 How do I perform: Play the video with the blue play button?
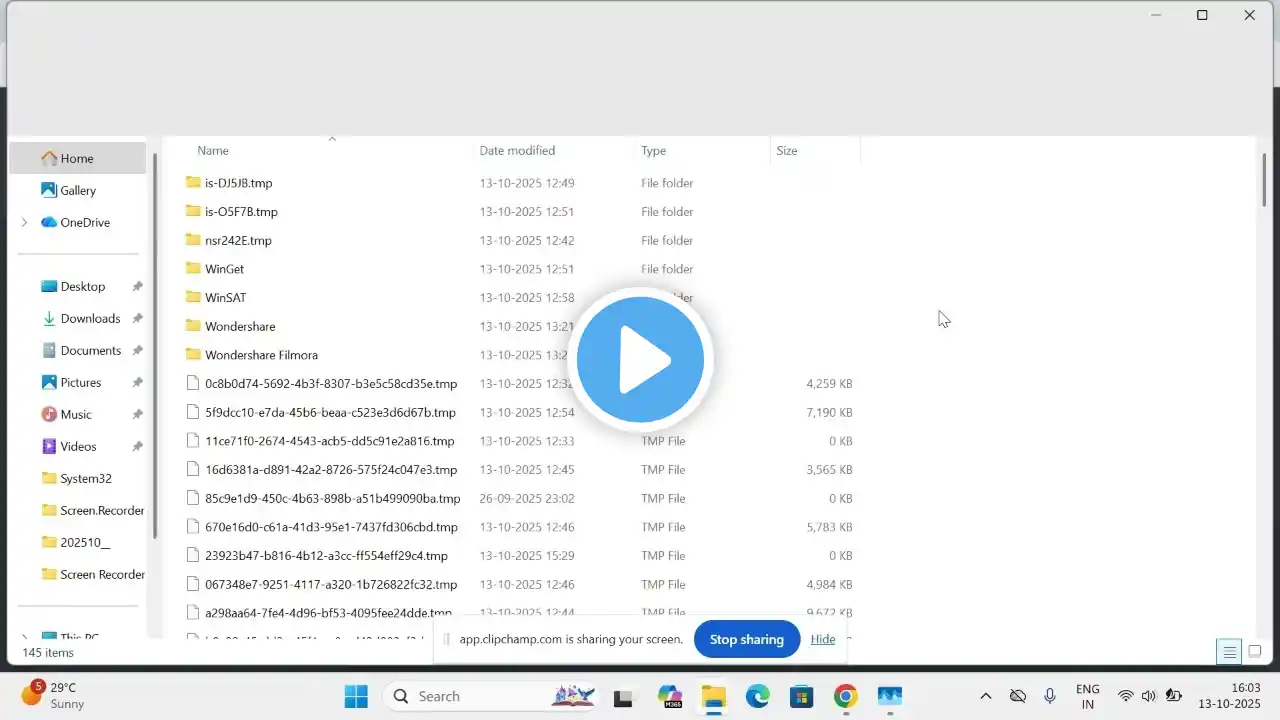(640, 360)
